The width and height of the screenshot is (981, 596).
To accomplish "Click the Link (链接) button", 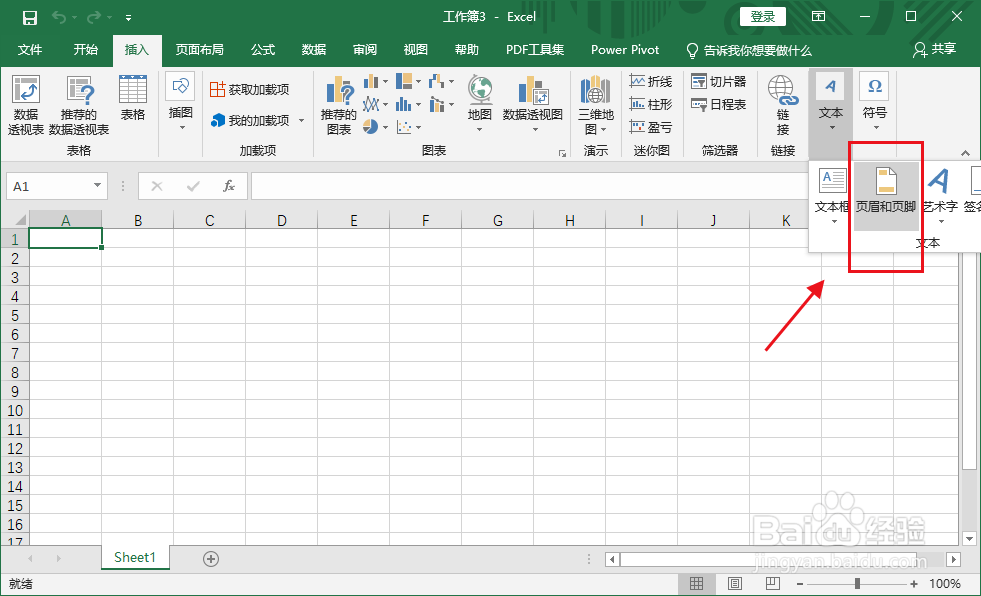I will tap(783, 105).
